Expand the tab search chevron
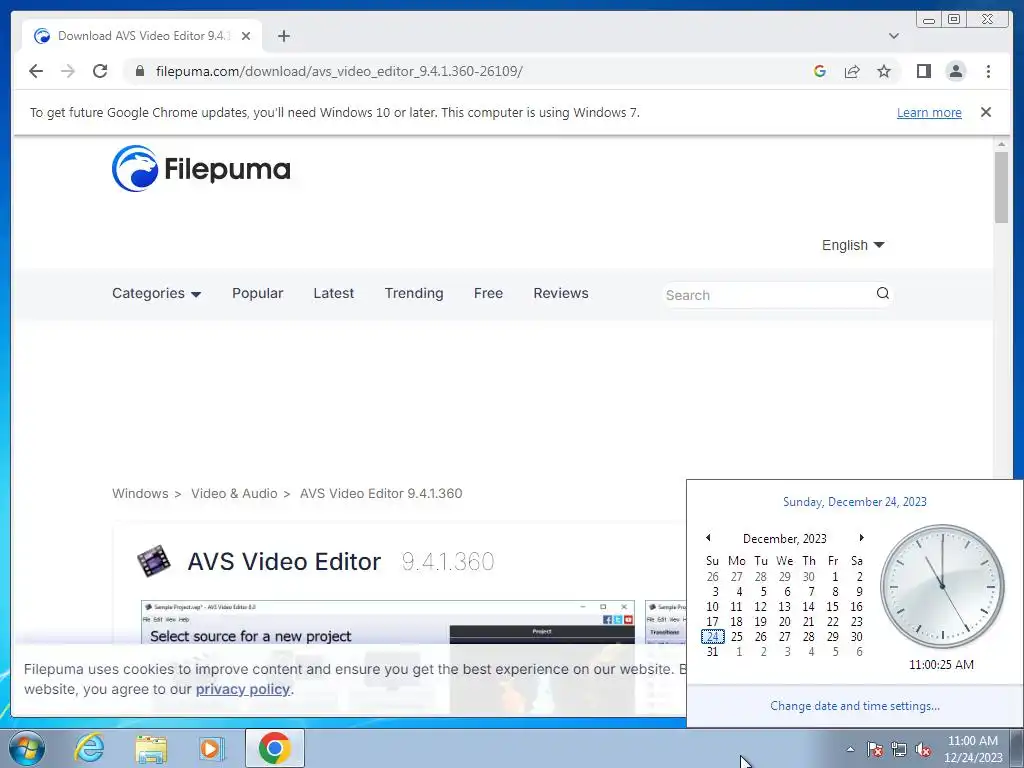1024x768 pixels. point(893,36)
